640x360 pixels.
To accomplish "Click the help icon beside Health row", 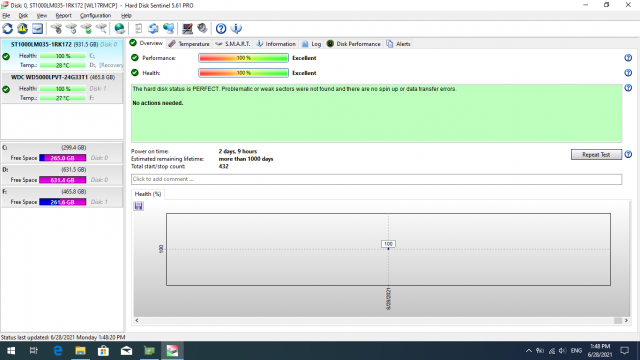I will tap(628, 73).
